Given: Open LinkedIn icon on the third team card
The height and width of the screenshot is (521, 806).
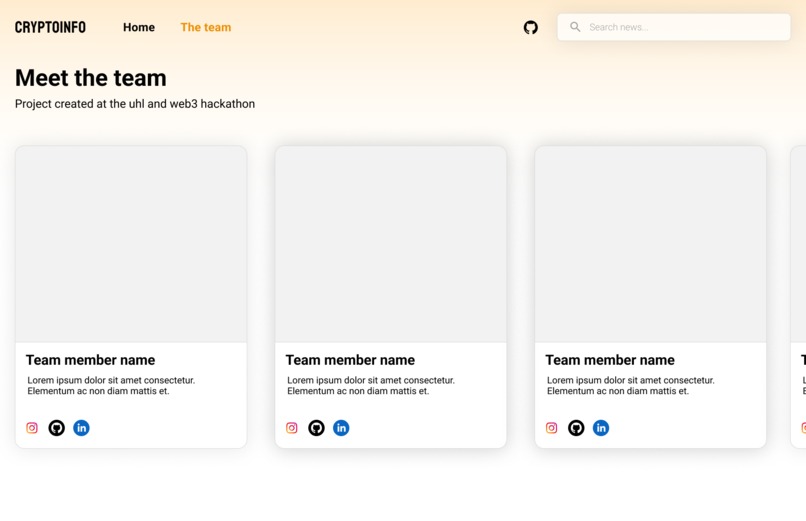Looking at the screenshot, I should [x=601, y=427].
